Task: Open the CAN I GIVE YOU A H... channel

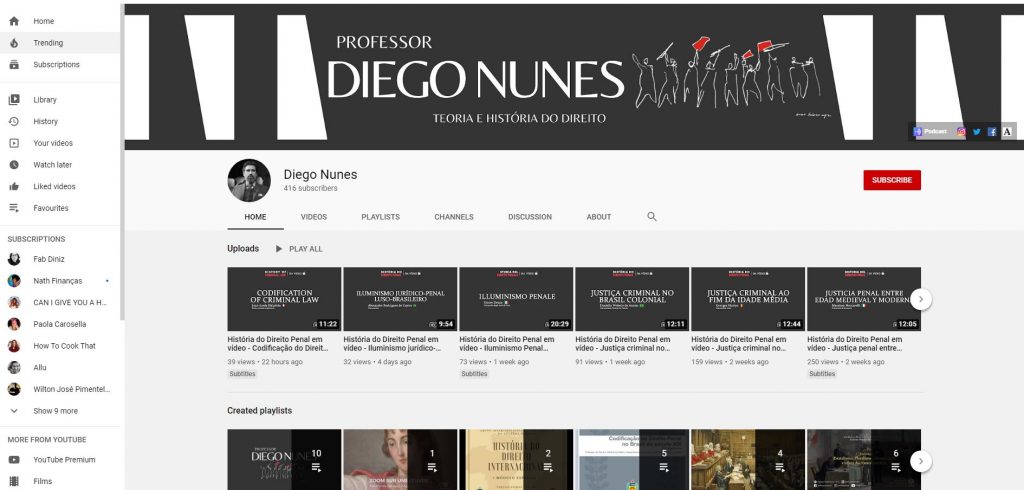Action: pyautogui.click(x=59, y=302)
